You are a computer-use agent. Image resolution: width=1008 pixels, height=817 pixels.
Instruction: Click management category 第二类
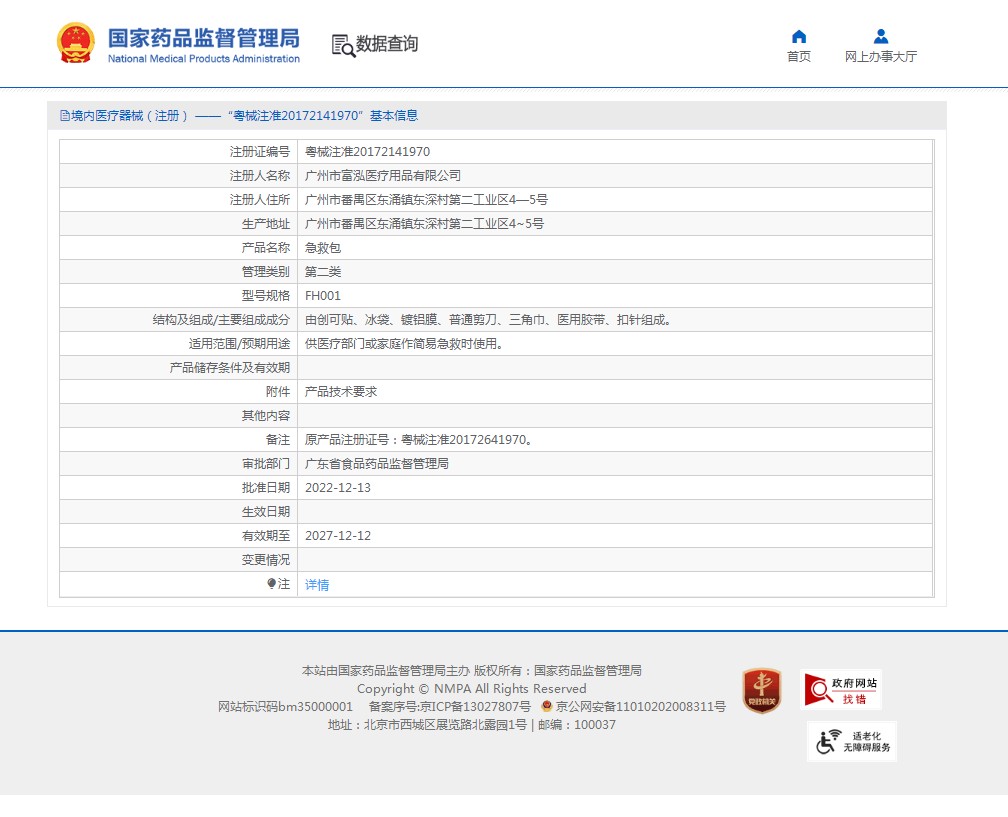point(323,272)
